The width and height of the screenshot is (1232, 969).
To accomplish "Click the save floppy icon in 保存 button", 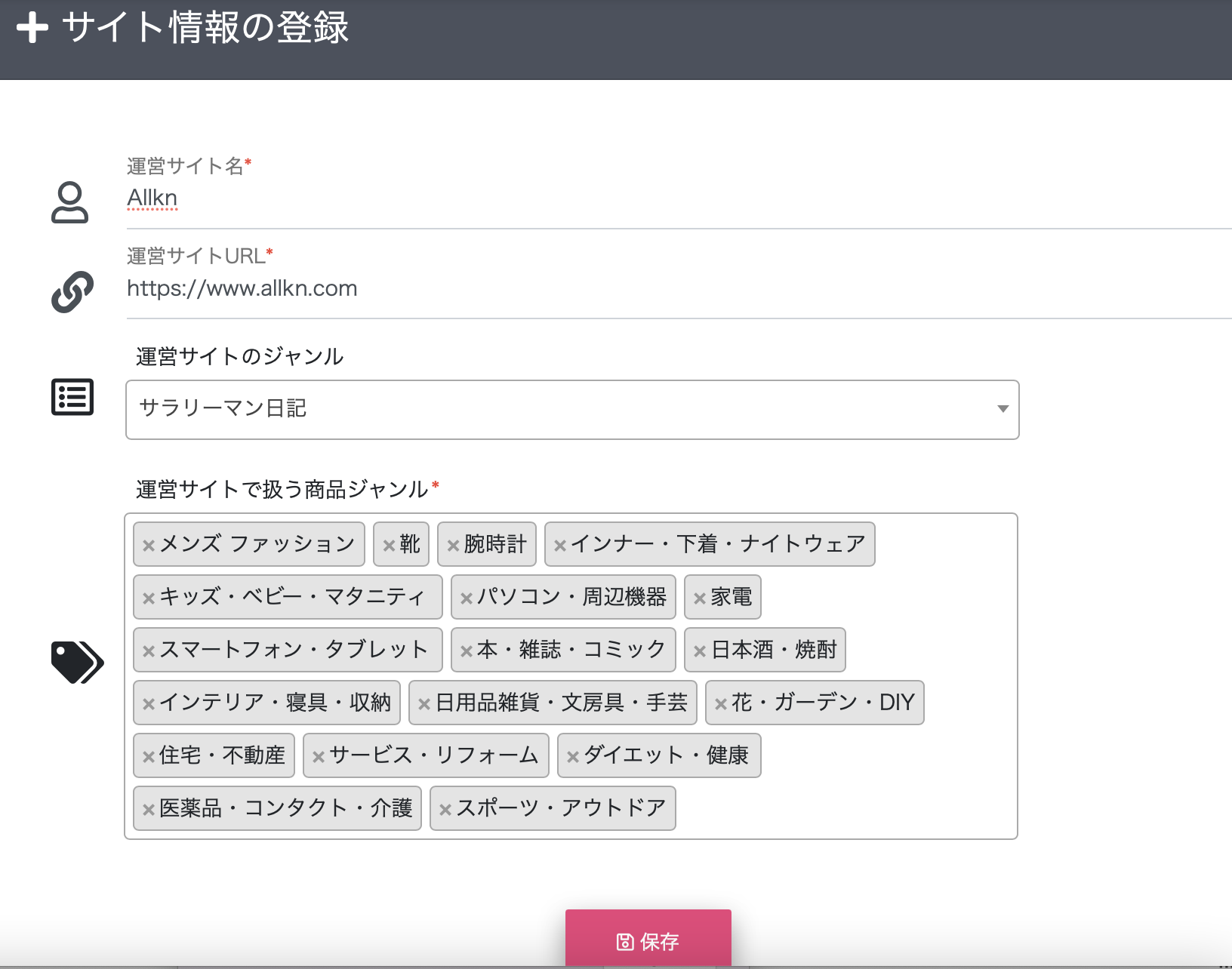I will 625,942.
